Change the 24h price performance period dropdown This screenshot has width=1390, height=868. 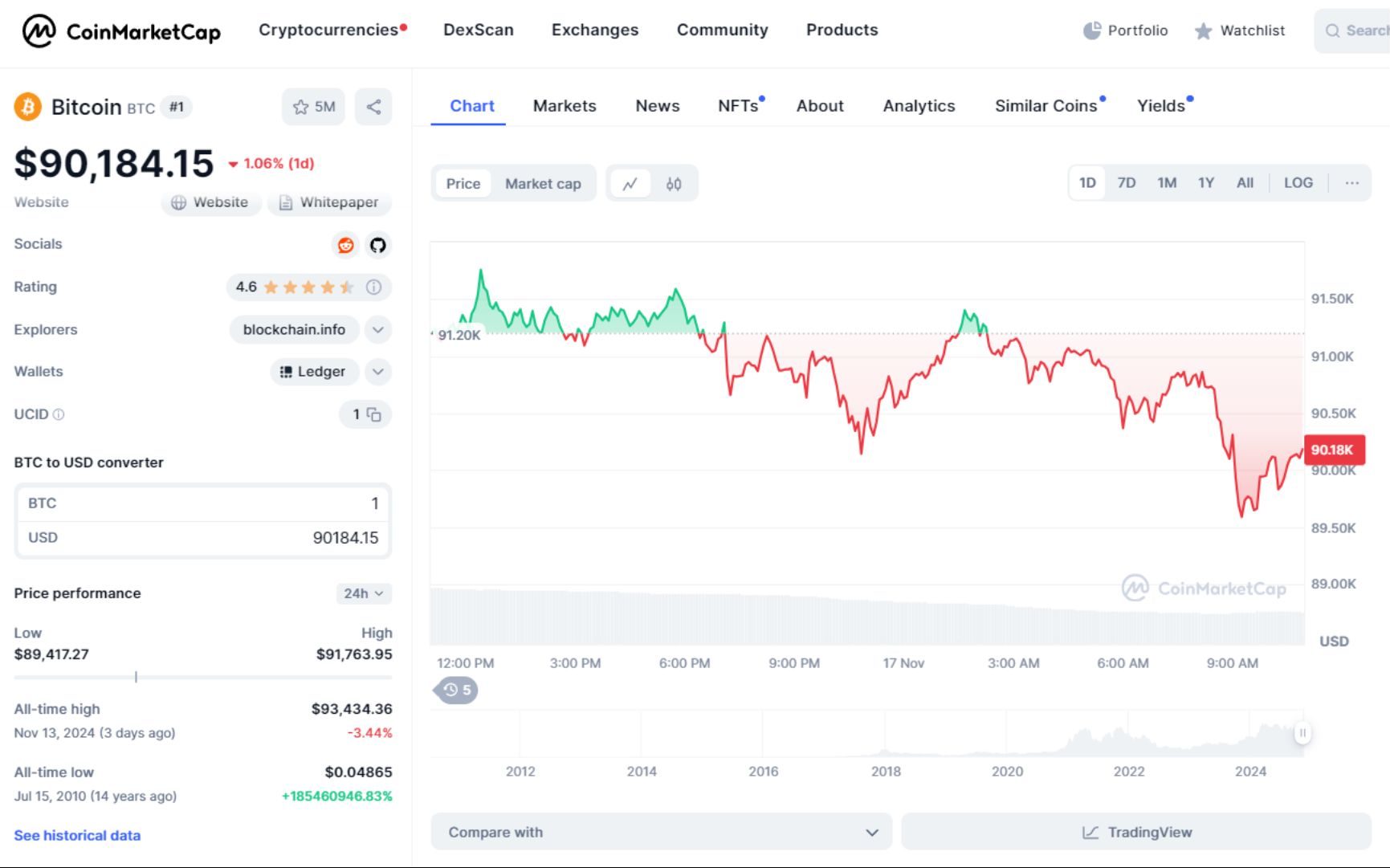tap(363, 593)
